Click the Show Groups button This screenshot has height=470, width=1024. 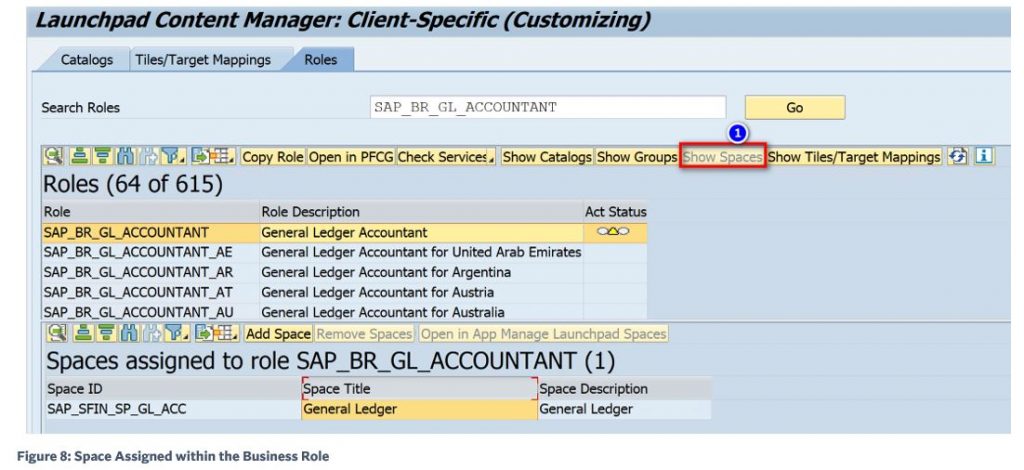pyautogui.click(x=637, y=157)
